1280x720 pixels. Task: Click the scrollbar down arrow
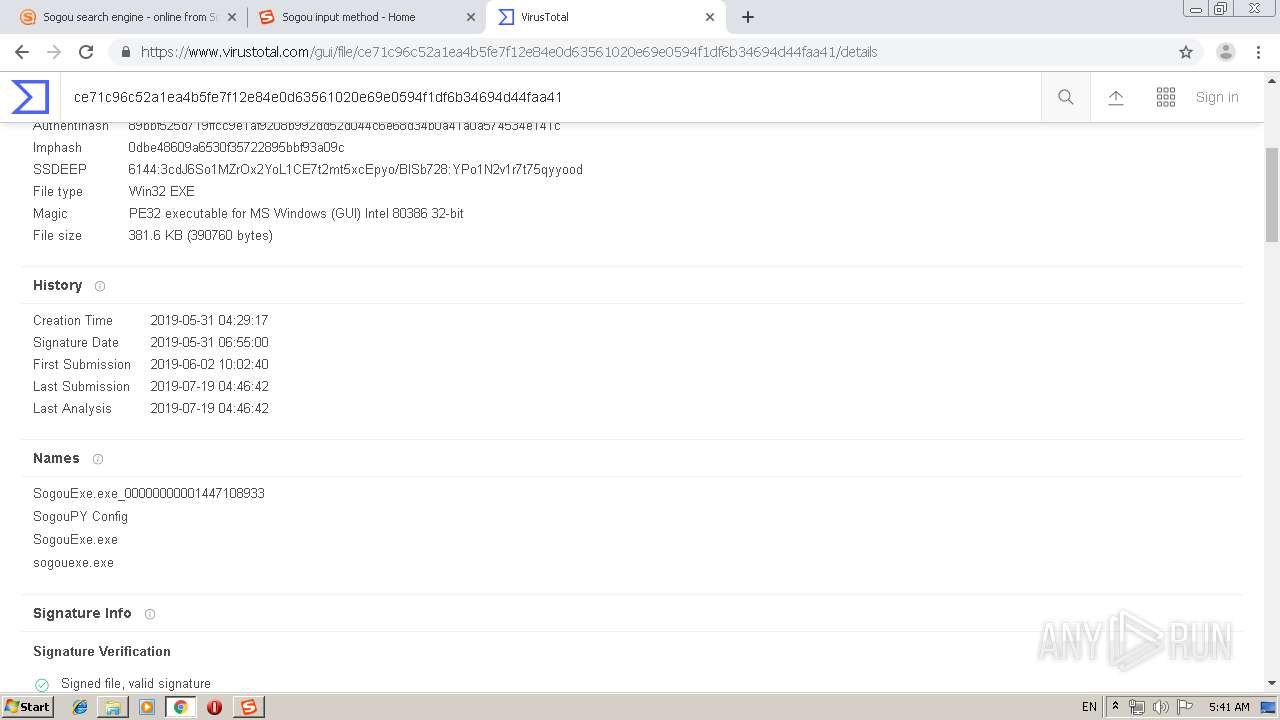coord(1272,683)
